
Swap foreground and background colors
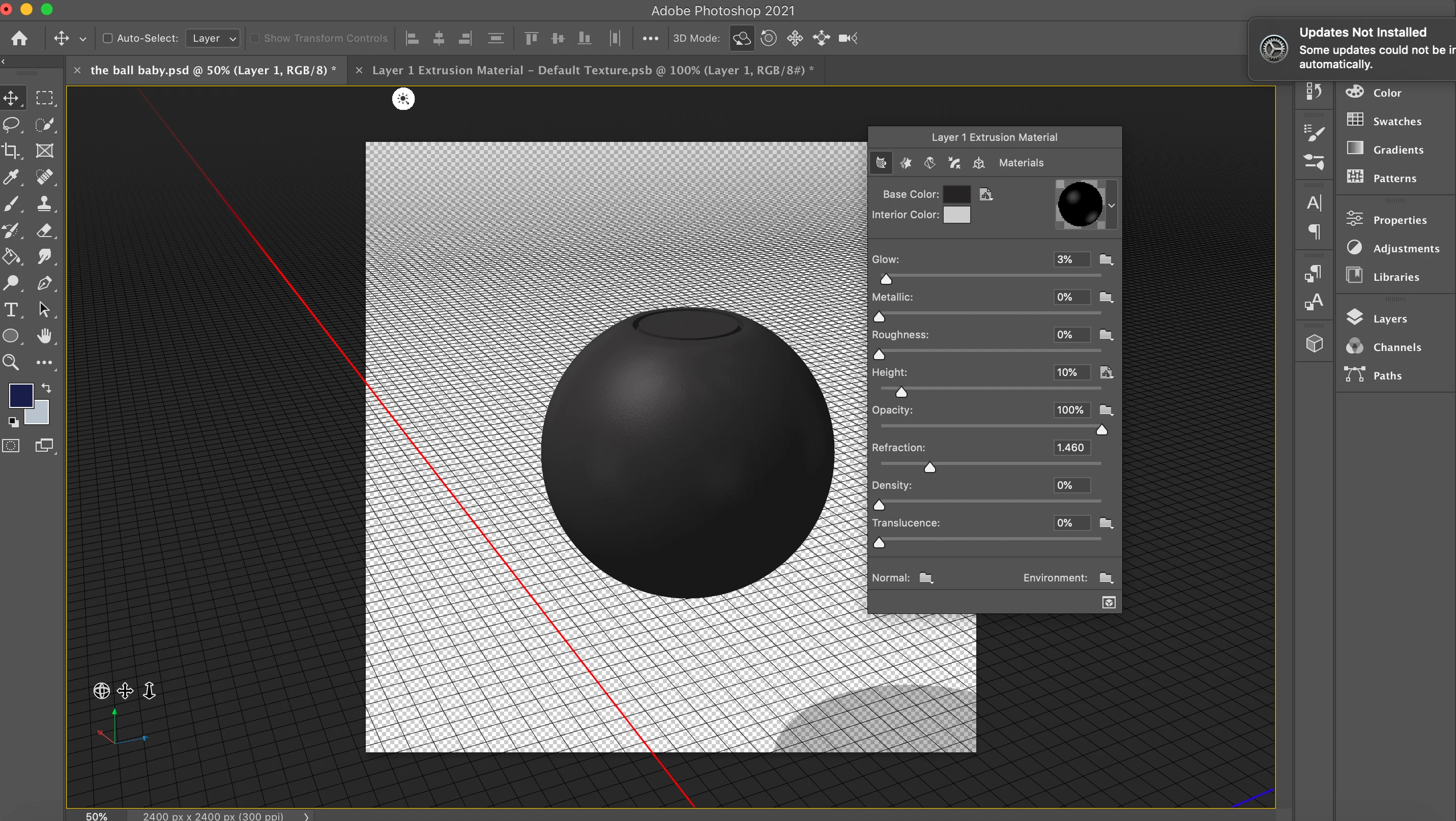tap(47, 388)
